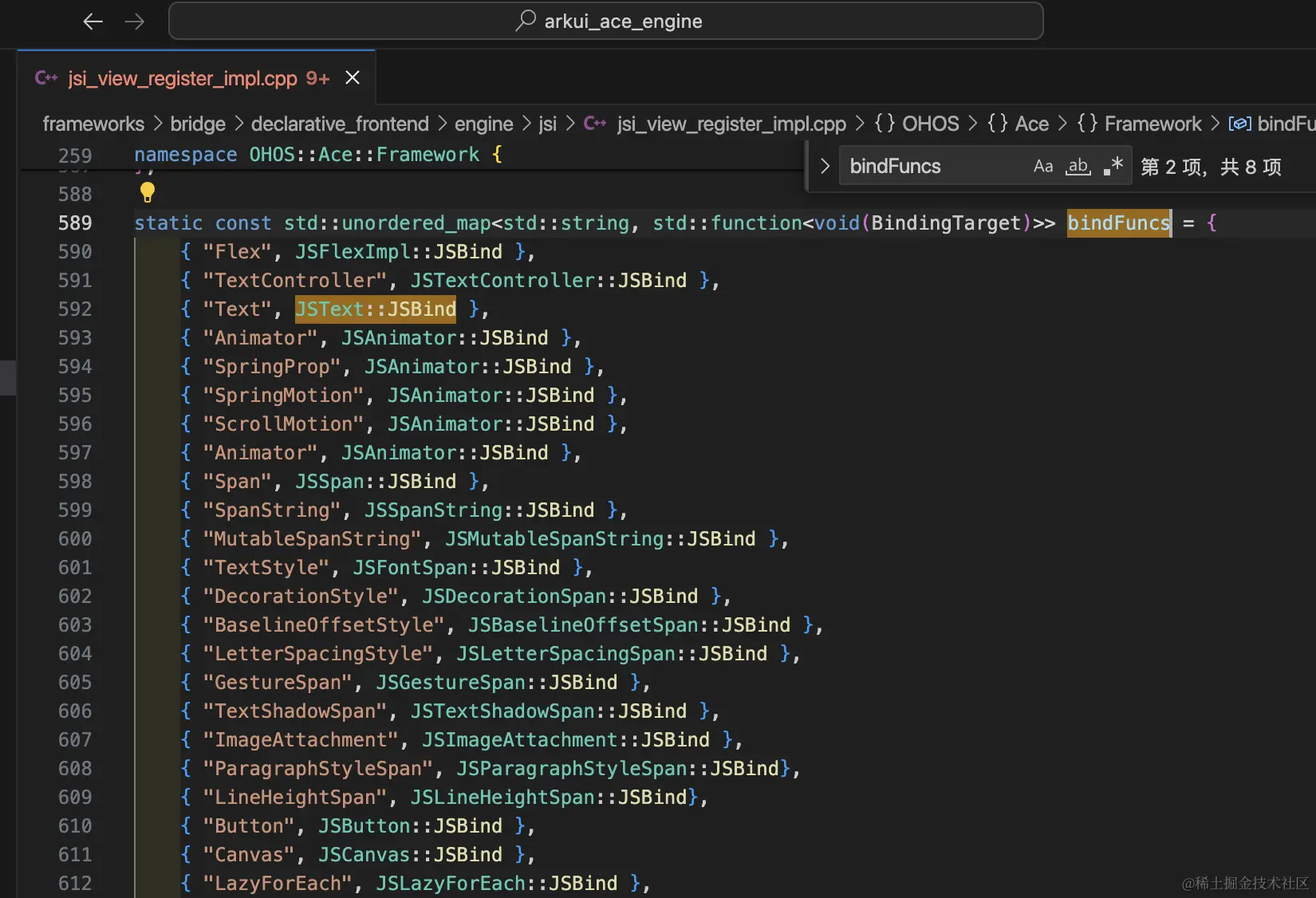The image size is (1316, 898).
Task: Open the Framework namespace breadcrumb
Action: [x=1139, y=124]
